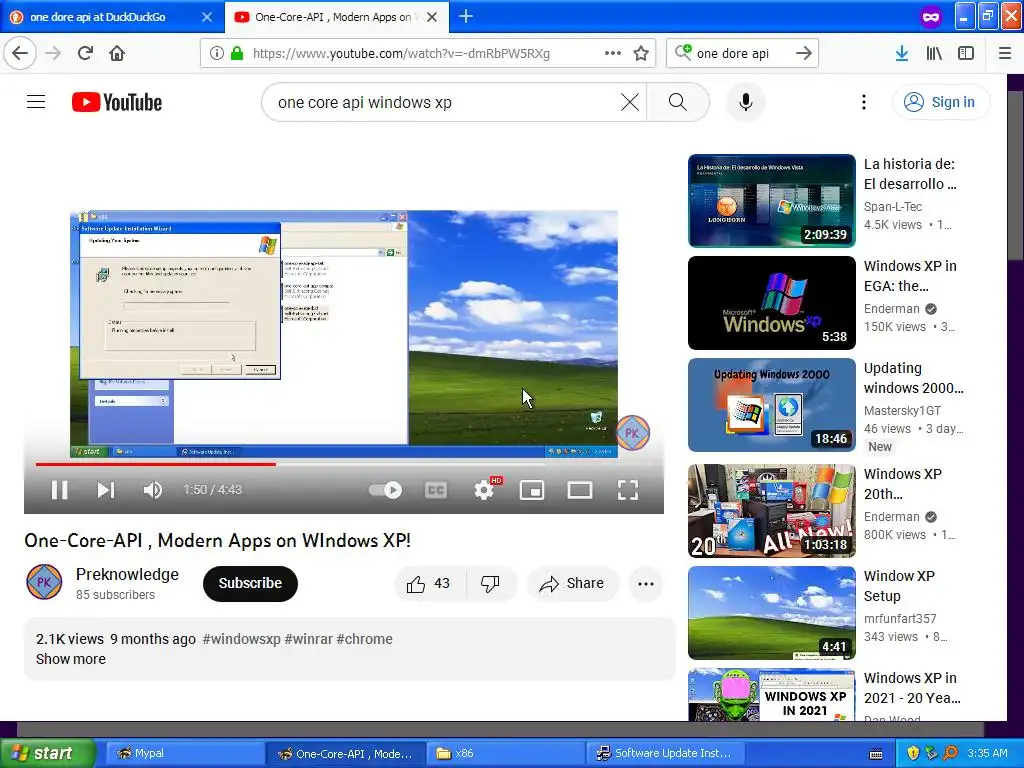Image resolution: width=1024 pixels, height=768 pixels.
Task: Open Windows XP 20th video title
Action: pyautogui.click(x=903, y=484)
